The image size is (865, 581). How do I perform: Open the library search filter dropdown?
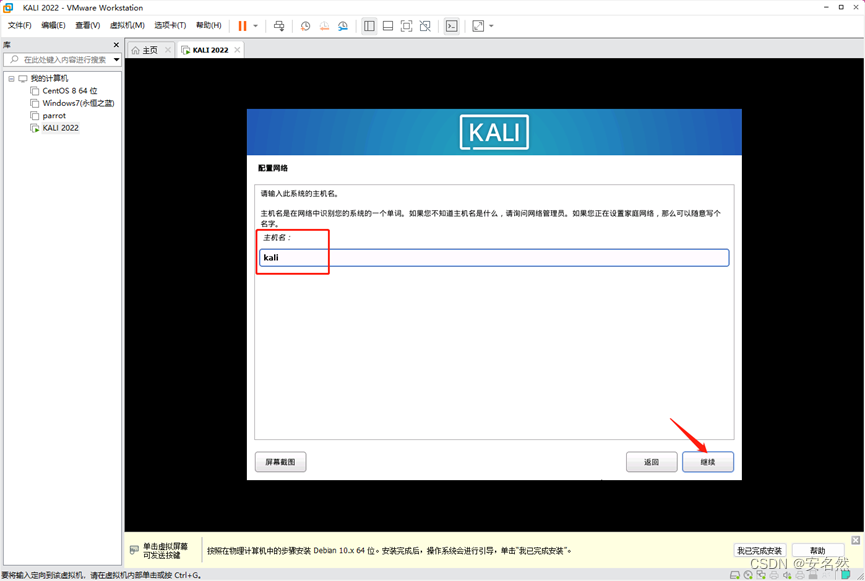(116, 60)
